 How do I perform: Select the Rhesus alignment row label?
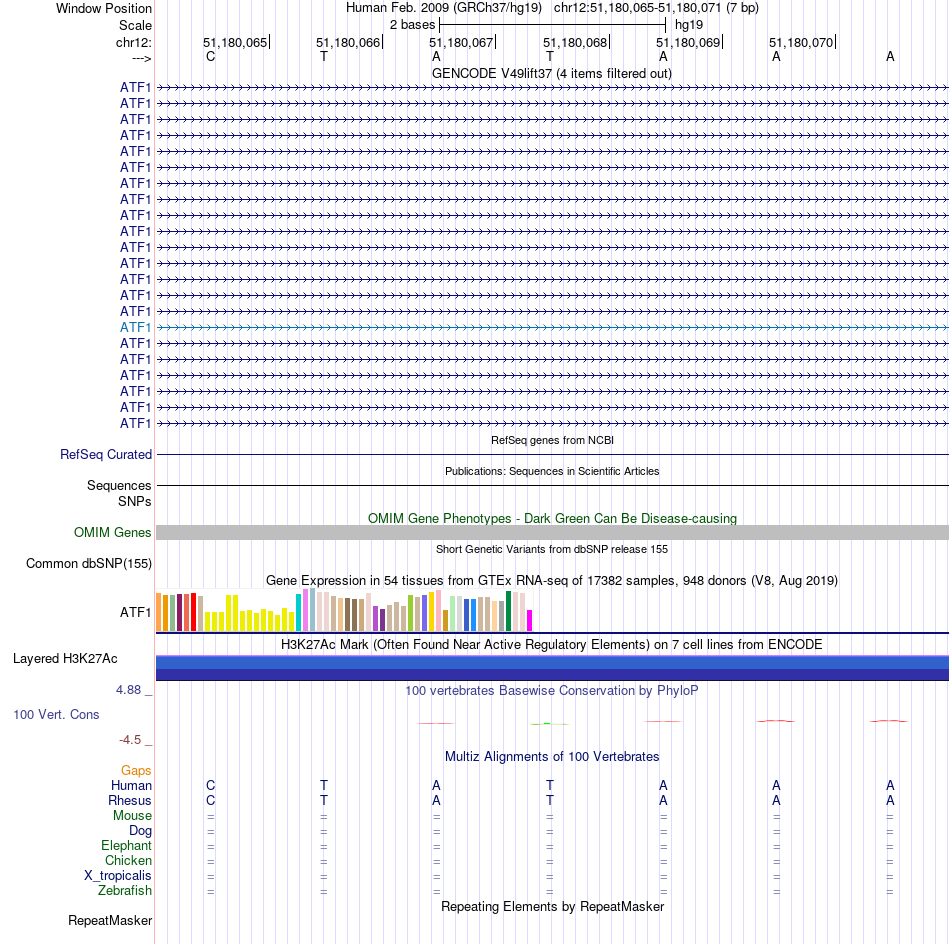click(x=130, y=800)
